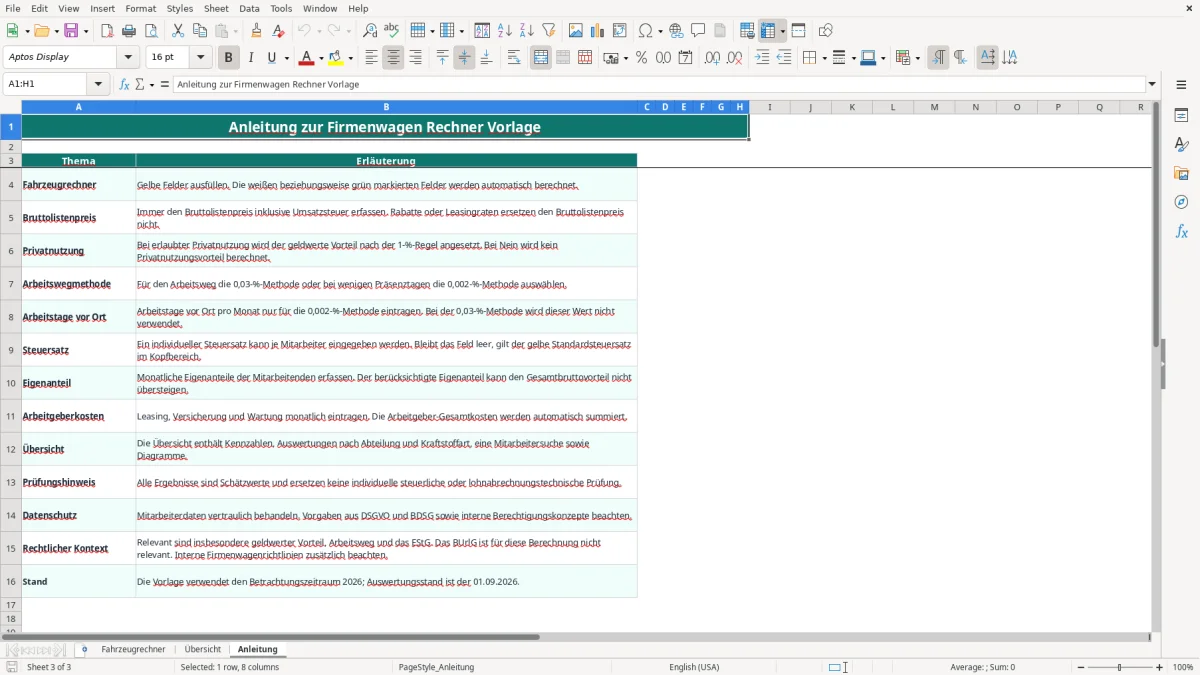Click the zoom in plus button
Screen dimensions: 1200x675
pyautogui.click(x=1160, y=667)
